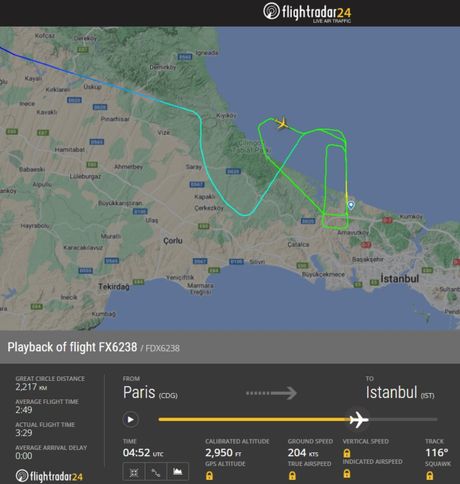Click the airplane handle on playback slider
The width and height of the screenshot is (460, 484).
click(359, 419)
